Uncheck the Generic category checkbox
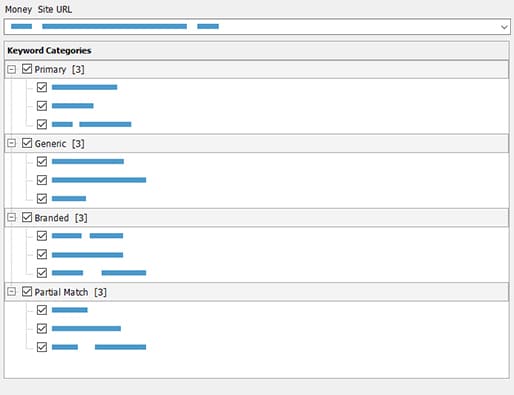 (27, 143)
